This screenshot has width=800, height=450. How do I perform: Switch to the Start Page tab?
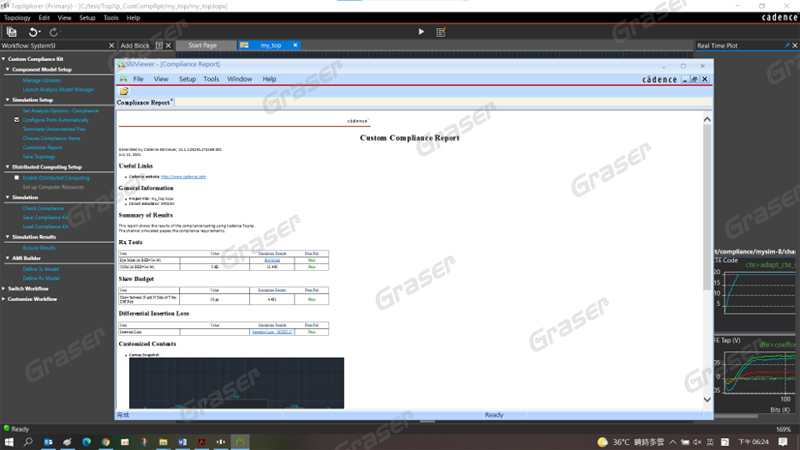203,45
